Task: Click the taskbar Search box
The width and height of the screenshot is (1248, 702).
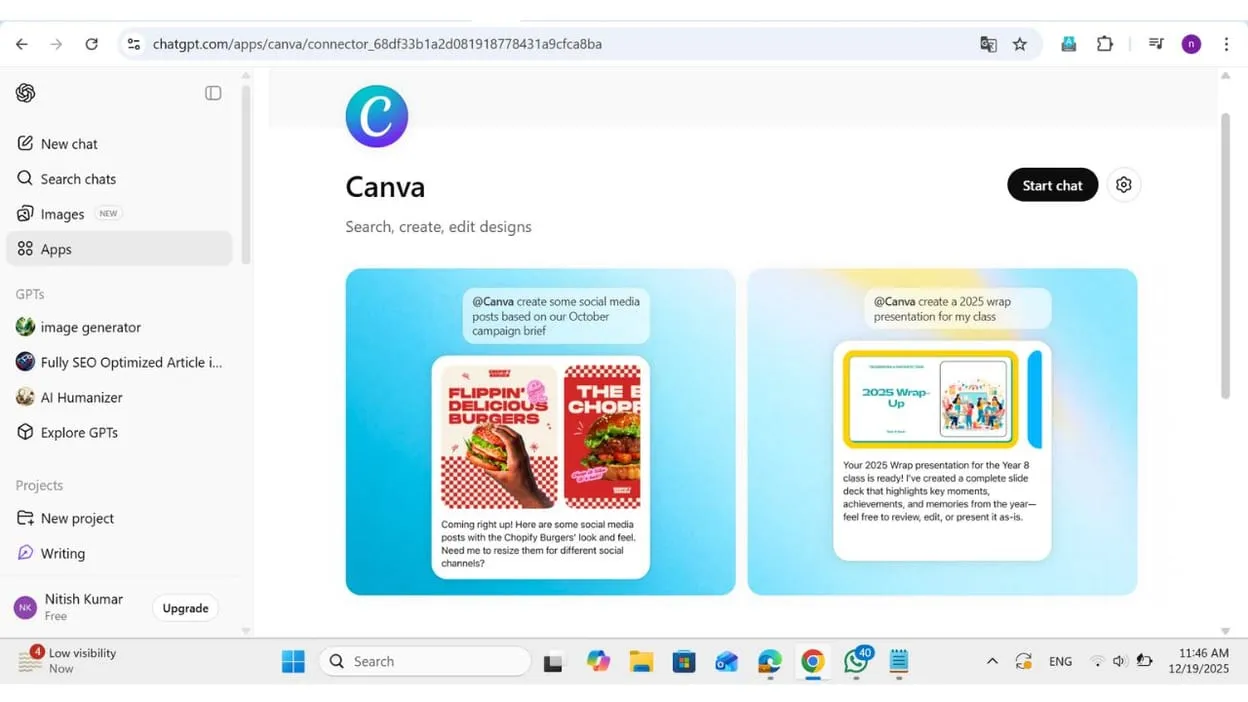Action: point(425,661)
